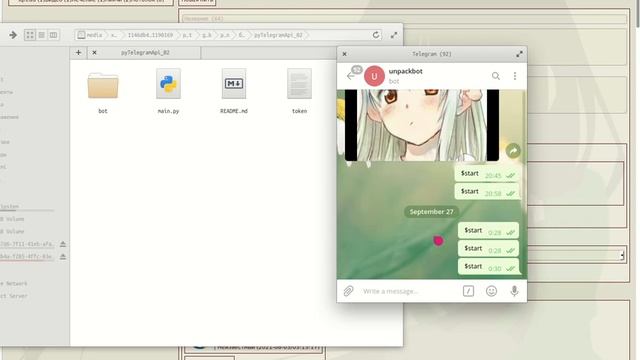
Task: Close the pyTelegramApi_02 tab
Action: pyautogui.click(x=94, y=53)
